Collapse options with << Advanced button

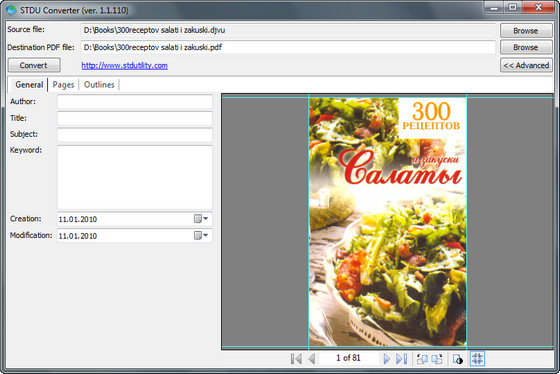point(526,65)
